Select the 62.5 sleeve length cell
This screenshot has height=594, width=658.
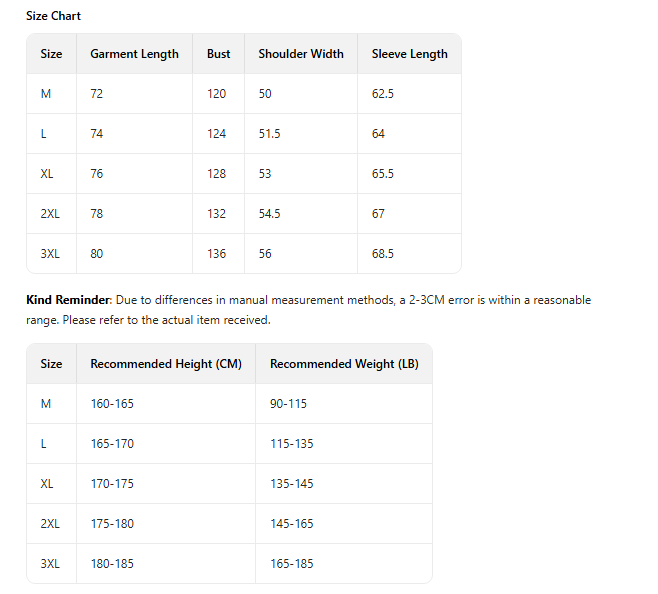click(382, 94)
